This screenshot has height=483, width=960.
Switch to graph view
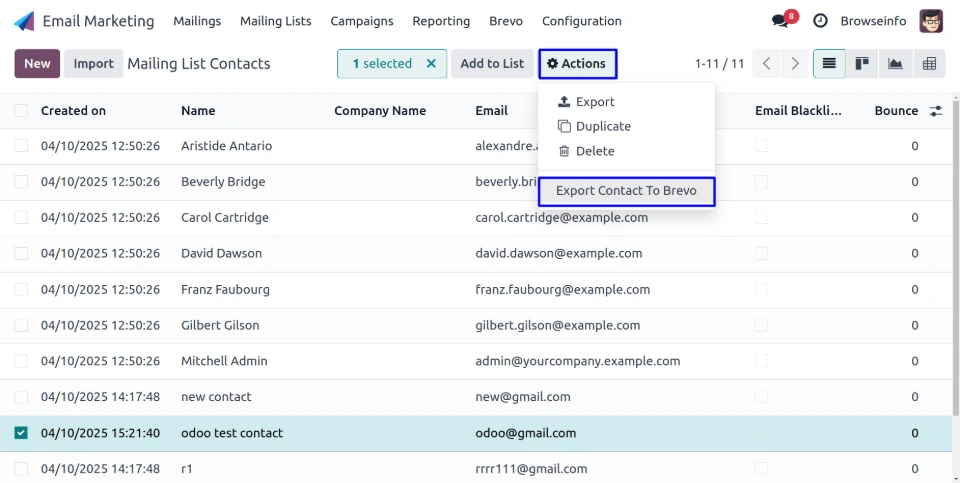click(895, 64)
